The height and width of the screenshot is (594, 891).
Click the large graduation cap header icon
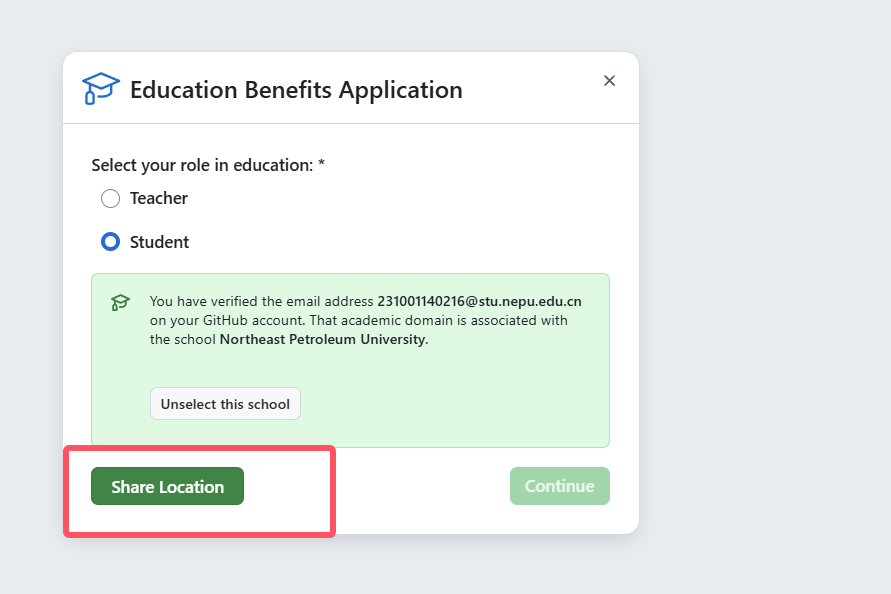(100, 89)
